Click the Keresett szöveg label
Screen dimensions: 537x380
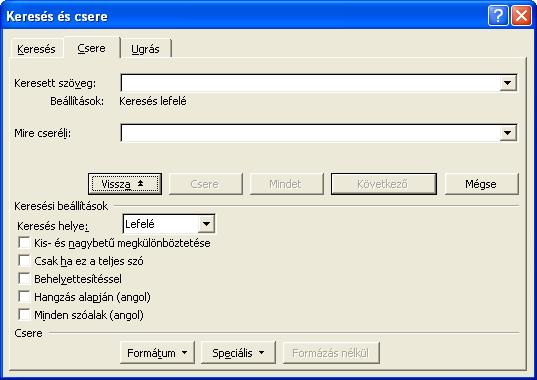point(55,83)
